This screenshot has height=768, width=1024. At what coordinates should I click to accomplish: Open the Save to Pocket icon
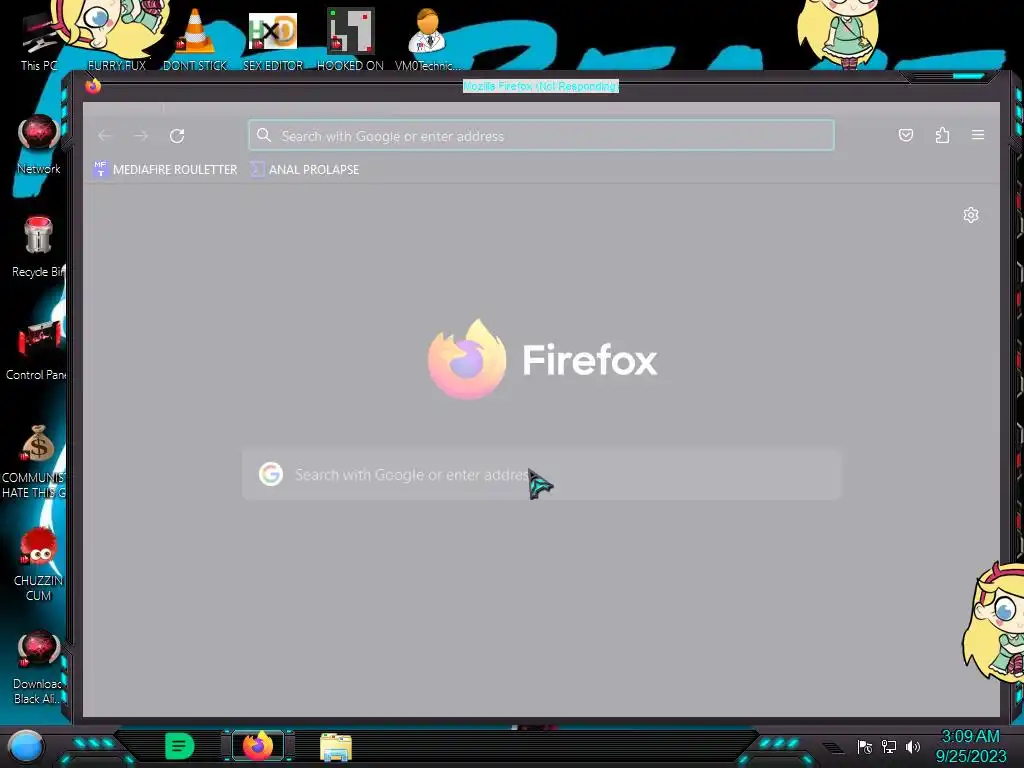906,135
